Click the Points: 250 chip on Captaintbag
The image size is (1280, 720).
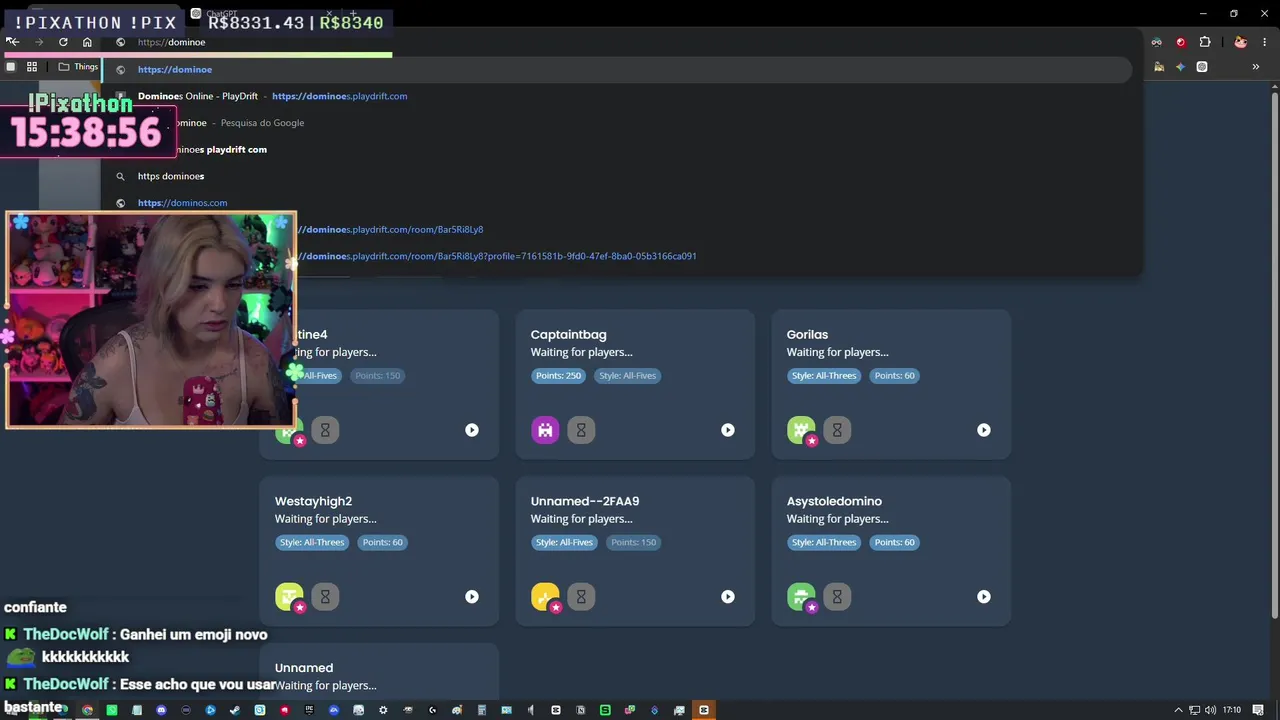[558, 376]
